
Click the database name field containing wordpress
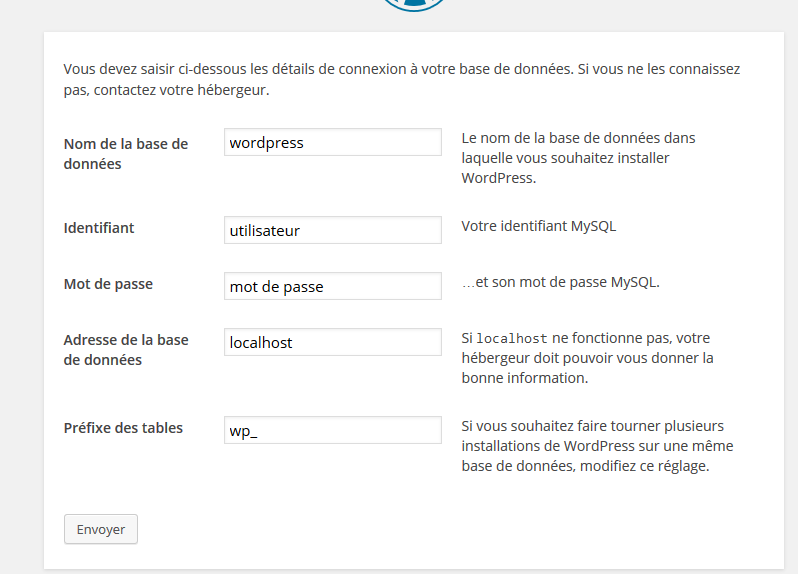tap(333, 142)
